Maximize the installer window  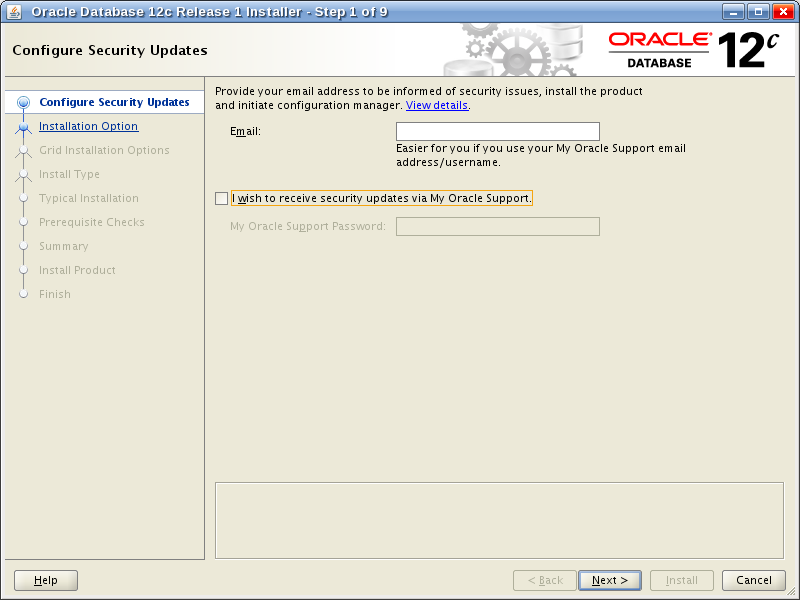pos(759,12)
